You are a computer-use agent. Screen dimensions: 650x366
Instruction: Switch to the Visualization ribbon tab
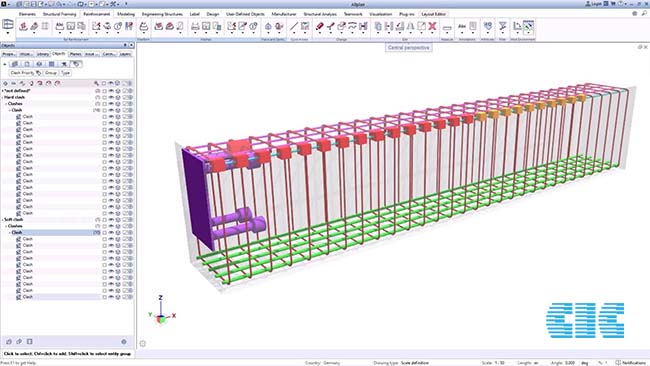pyautogui.click(x=381, y=14)
